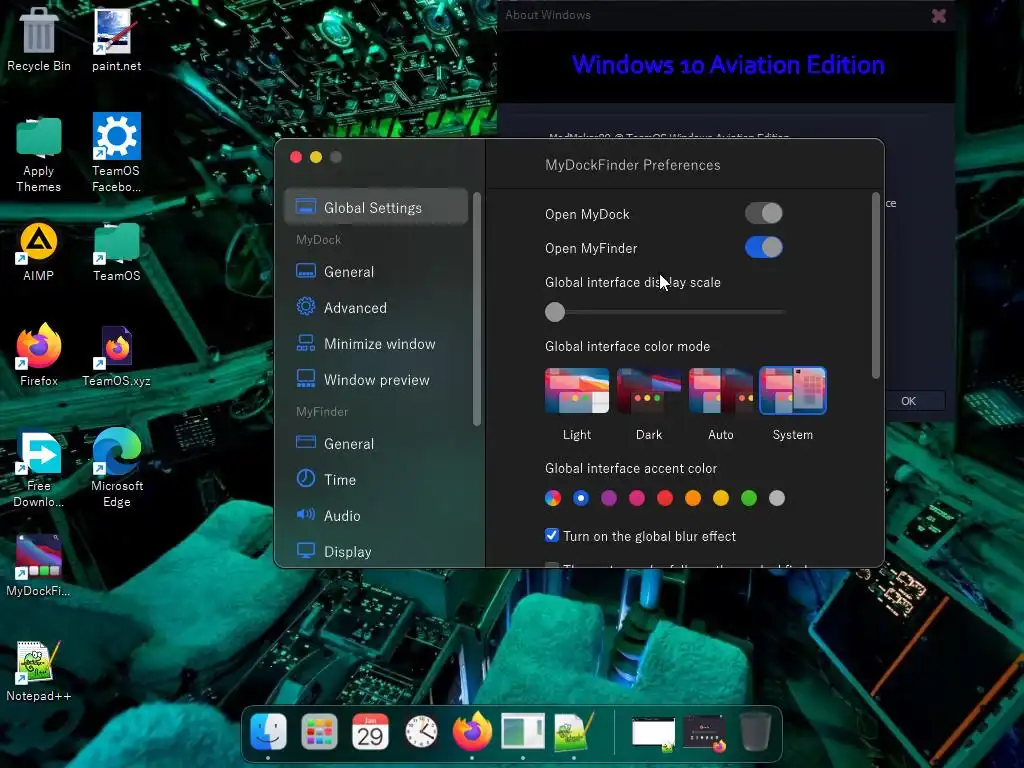Screen dimensions: 1024x768
Task: Open Launchpad from the dock
Action: click(319, 731)
